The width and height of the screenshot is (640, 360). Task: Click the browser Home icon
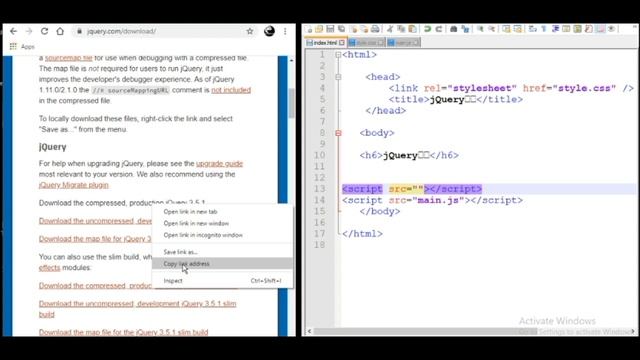[x=60, y=31]
